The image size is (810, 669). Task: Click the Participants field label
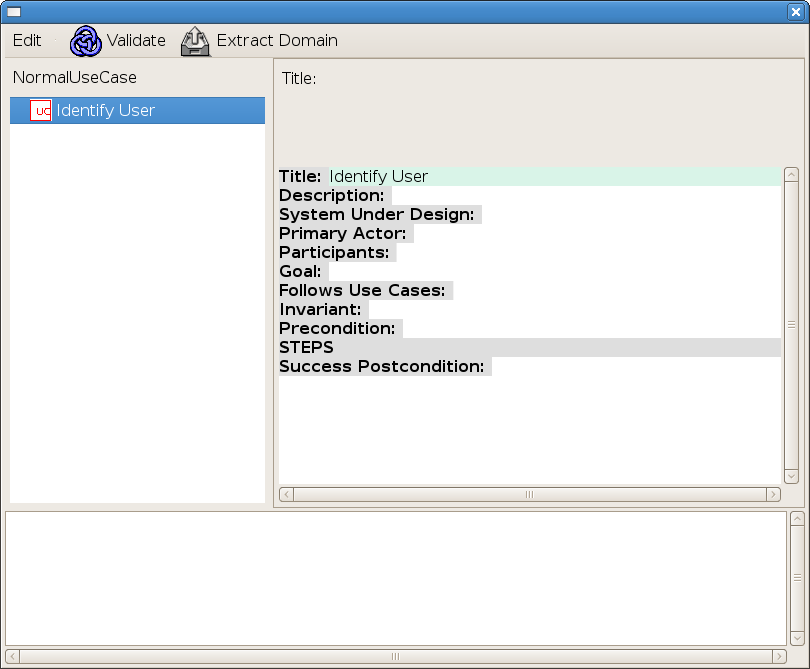(334, 253)
